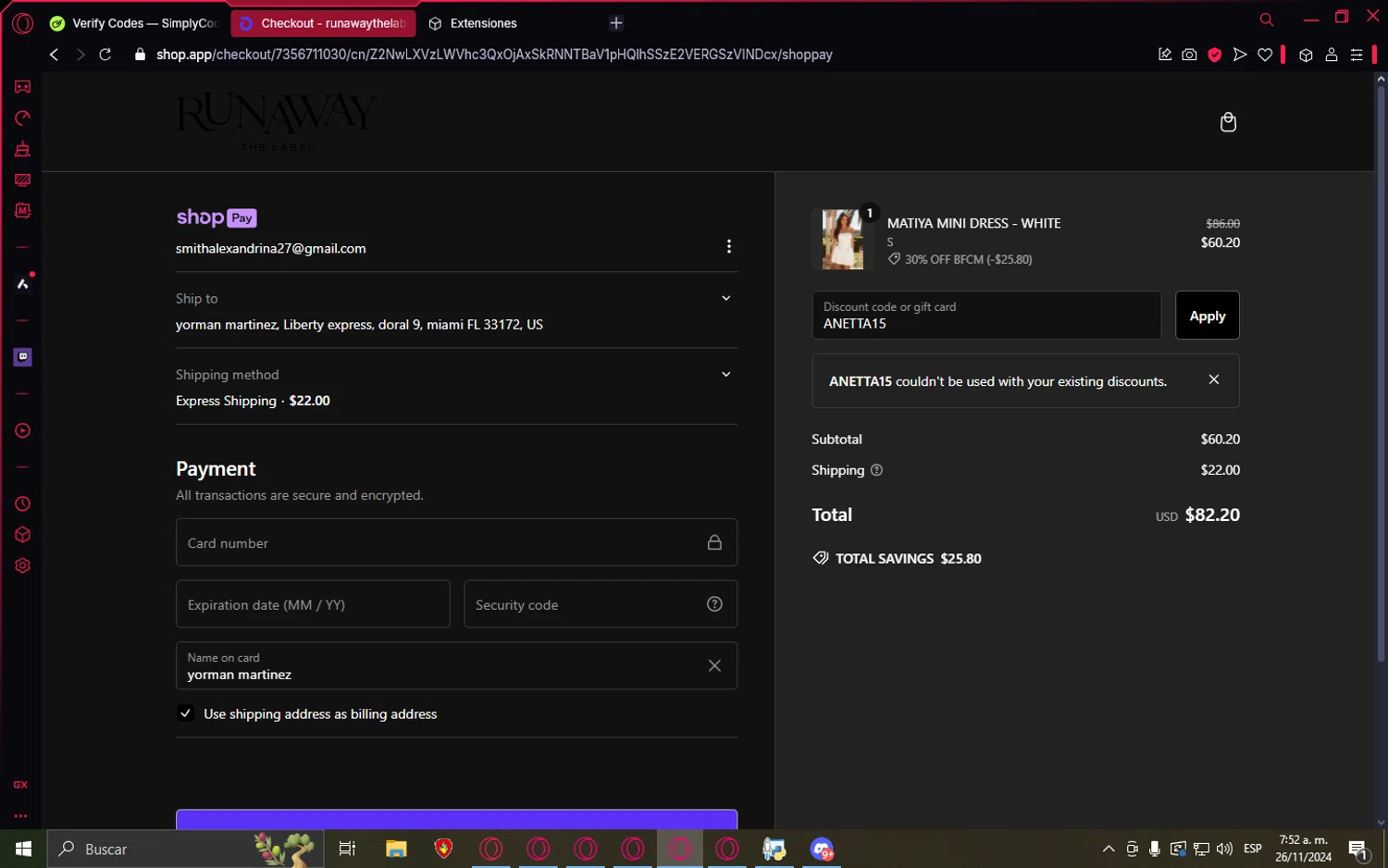Switch to the Checkout runawaythelabel tab
The image size is (1388, 868).
click(323, 23)
